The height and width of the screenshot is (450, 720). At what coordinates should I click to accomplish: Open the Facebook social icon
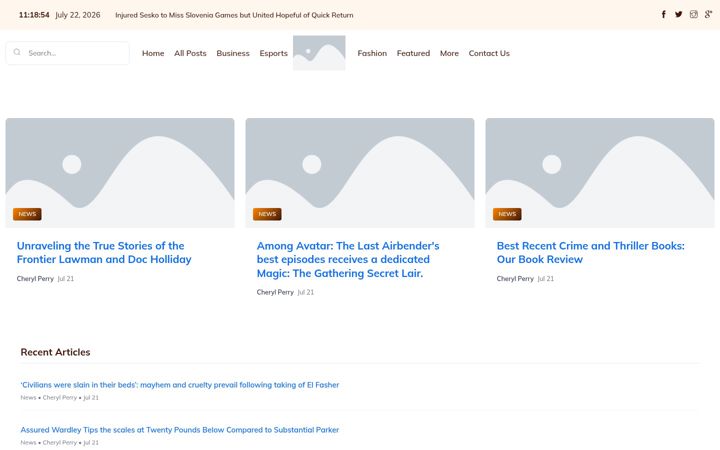[x=664, y=14]
